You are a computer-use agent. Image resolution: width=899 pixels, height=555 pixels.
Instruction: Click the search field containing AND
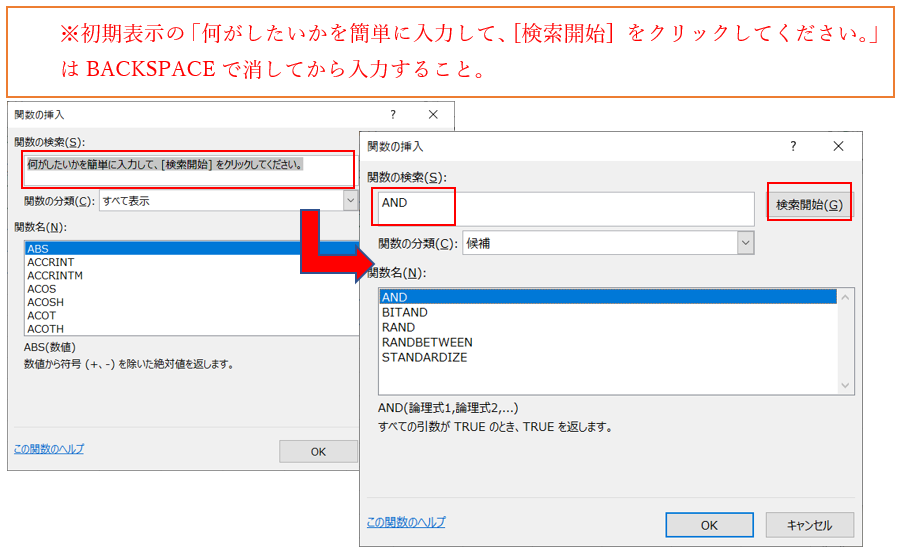click(565, 209)
